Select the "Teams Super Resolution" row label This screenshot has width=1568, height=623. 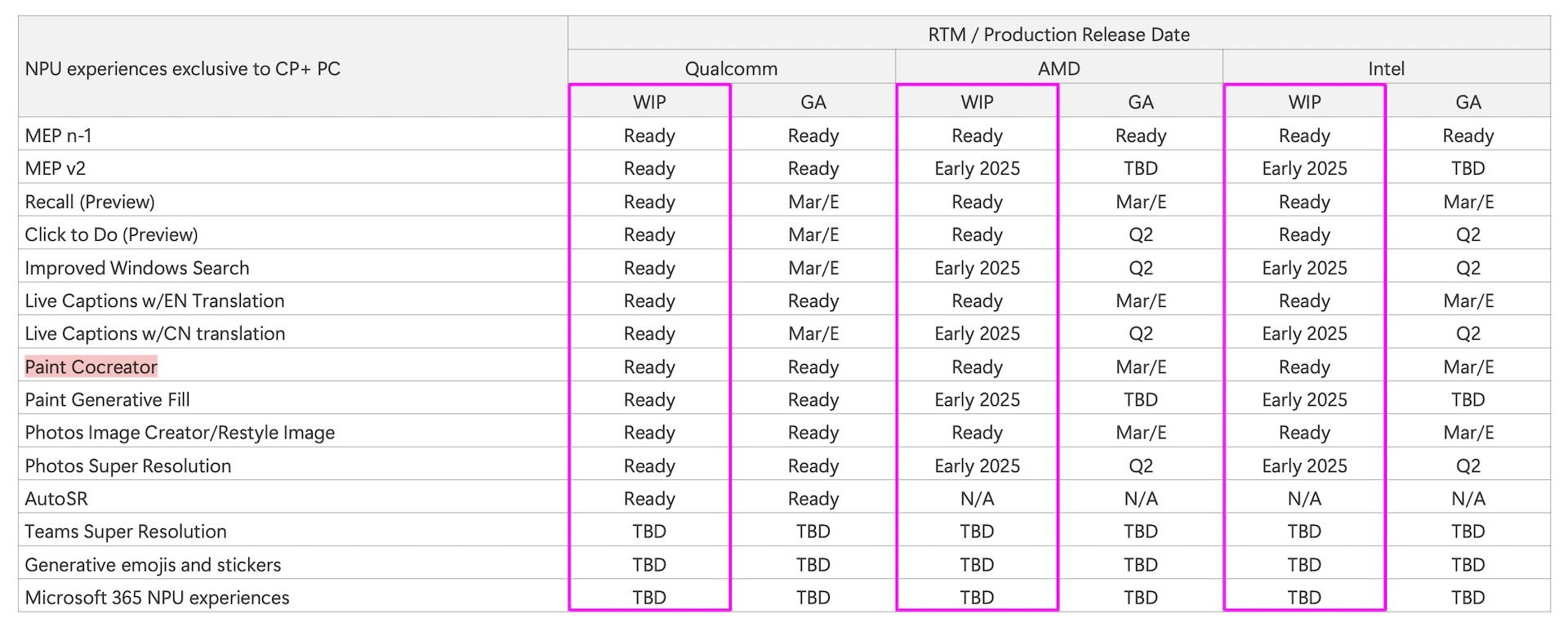(x=126, y=532)
